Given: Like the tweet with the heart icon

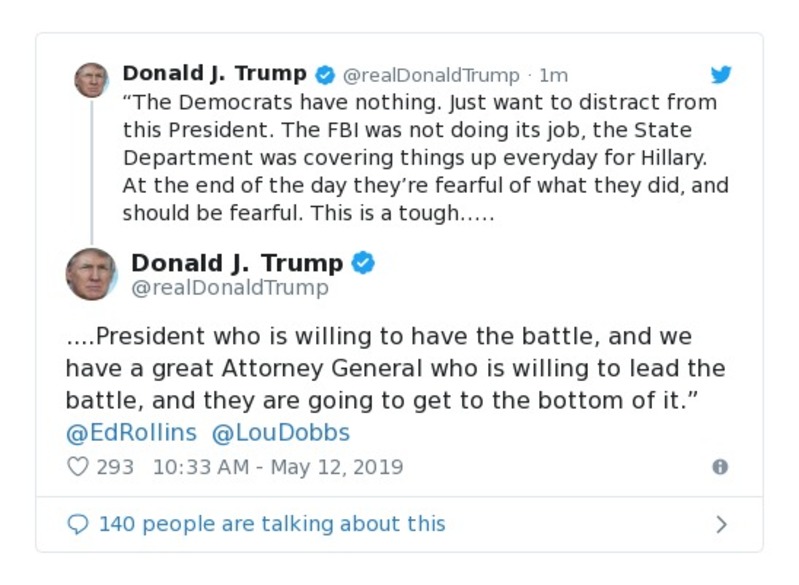Looking at the screenshot, I should click(x=77, y=466).
